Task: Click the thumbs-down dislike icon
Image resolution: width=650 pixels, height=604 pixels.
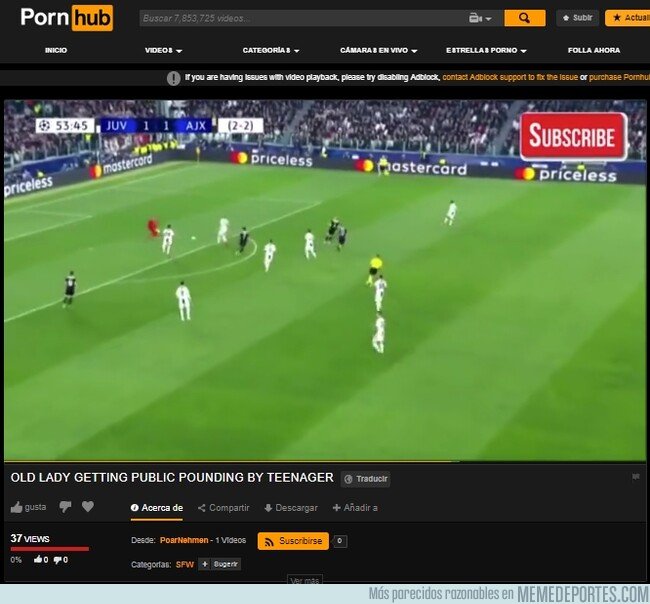Action: point(65,507)
